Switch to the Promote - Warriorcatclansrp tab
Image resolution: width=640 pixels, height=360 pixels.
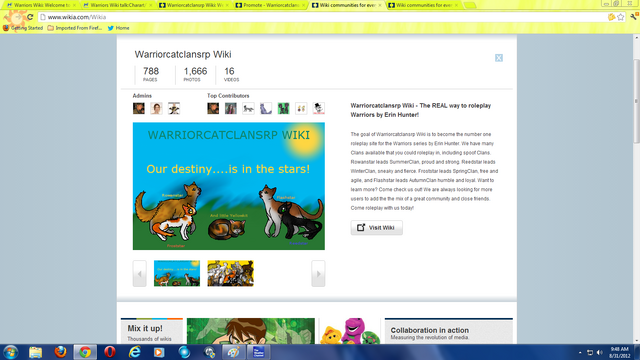coord(270,5)
